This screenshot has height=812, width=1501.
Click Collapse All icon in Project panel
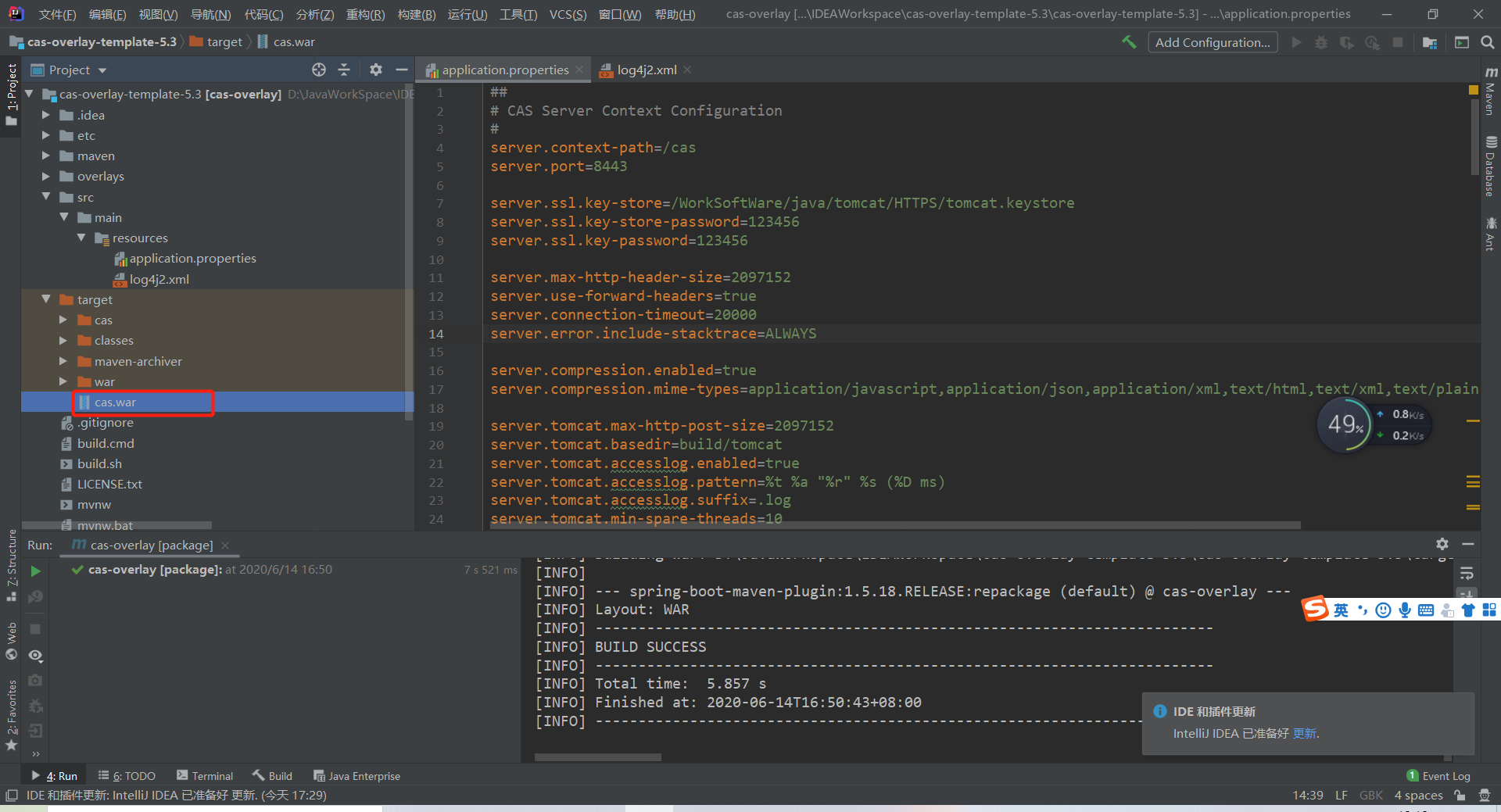pyautogui.click(x=344, y=70)
